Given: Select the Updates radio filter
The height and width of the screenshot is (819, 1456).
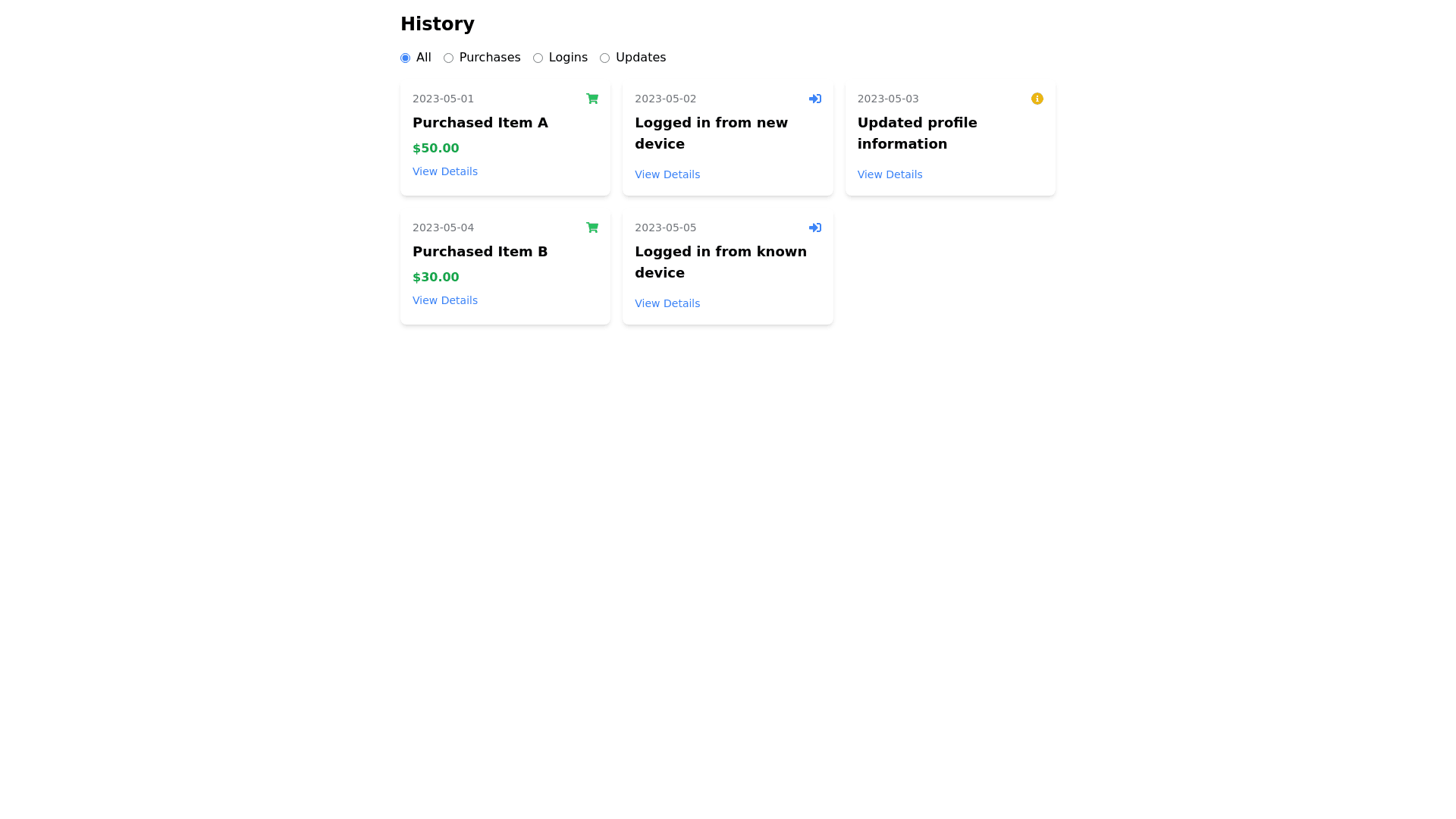Looking at the screenshot, I should (605, 58).
